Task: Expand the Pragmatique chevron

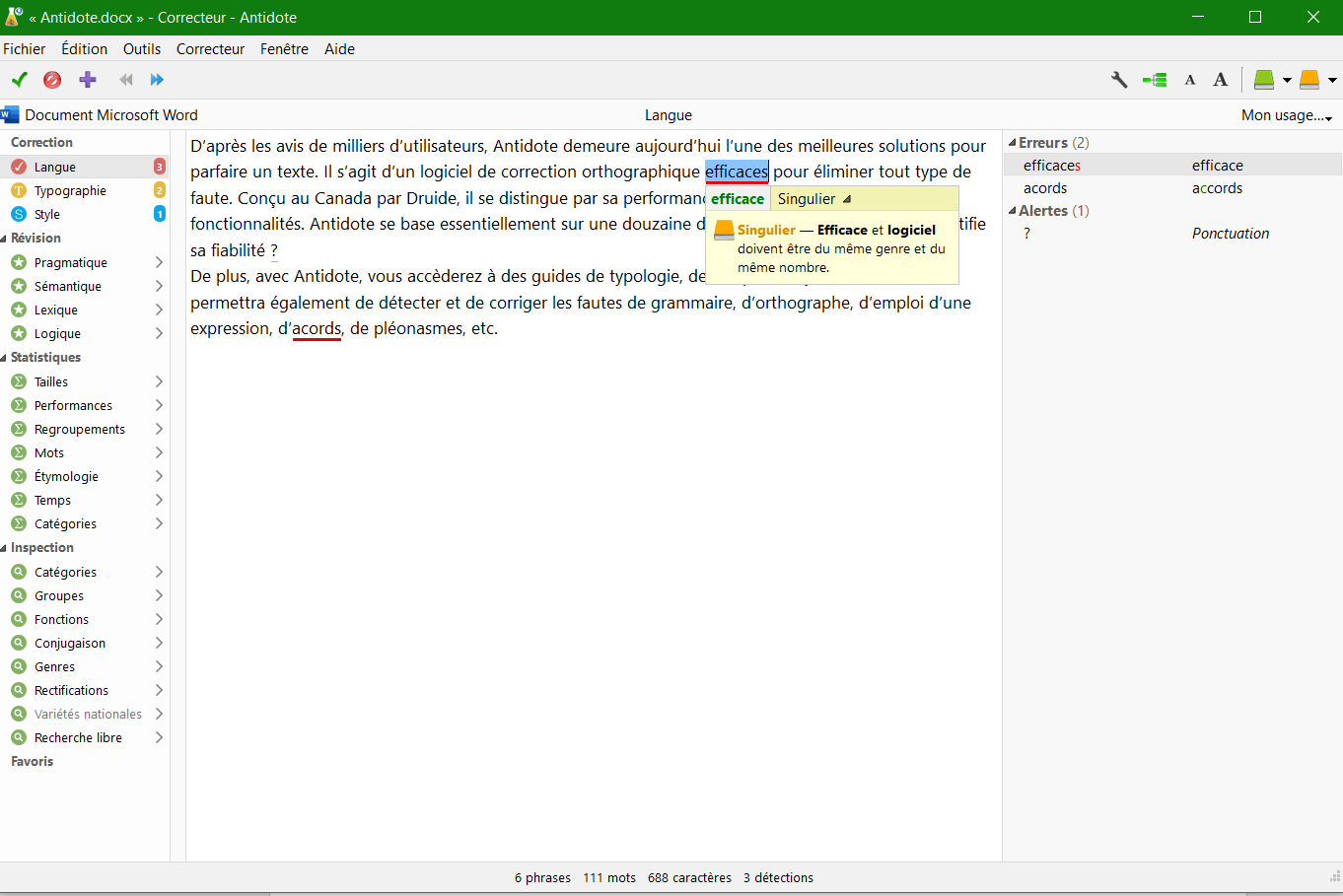Action: pyautogui.click(x=159, y=263)
